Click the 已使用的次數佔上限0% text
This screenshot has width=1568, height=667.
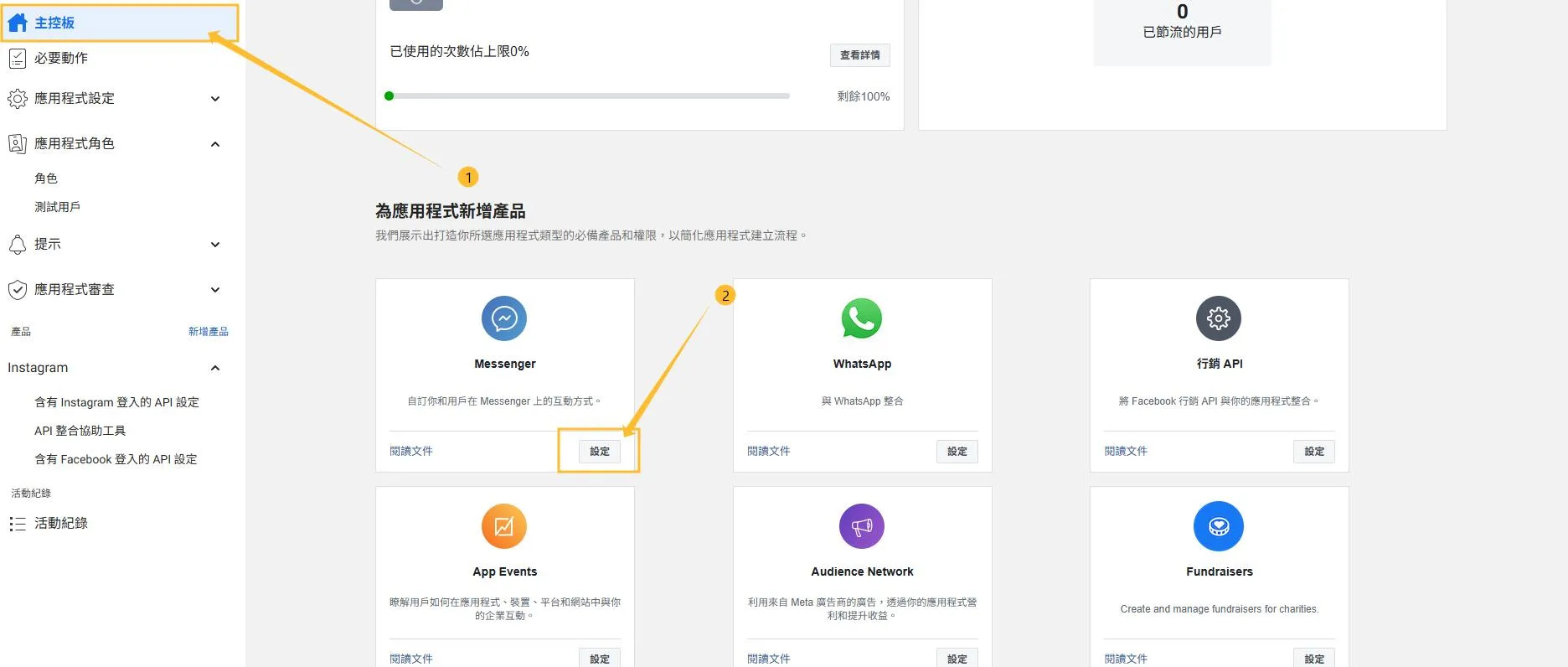click(459, 51)
